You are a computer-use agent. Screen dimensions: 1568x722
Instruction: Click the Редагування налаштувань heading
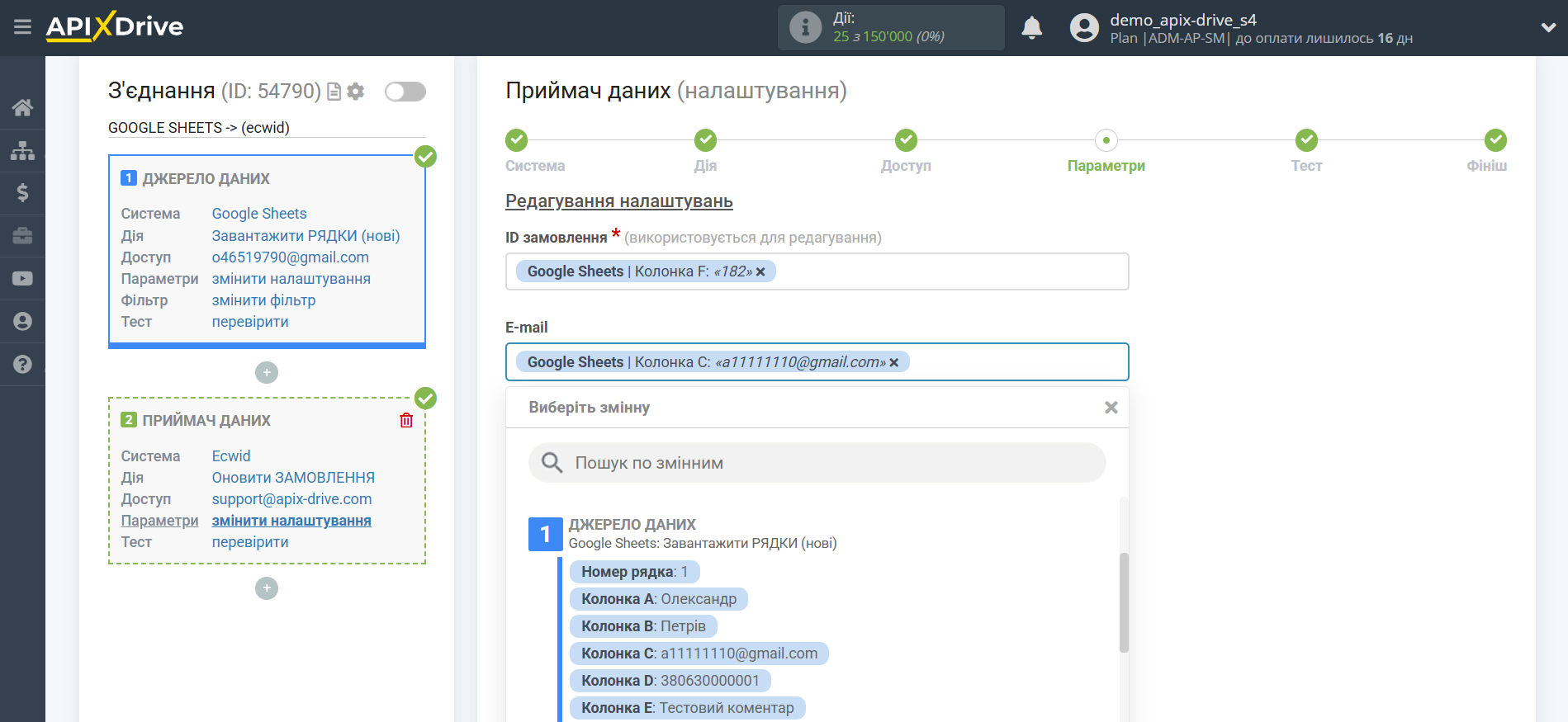[619, 201]
